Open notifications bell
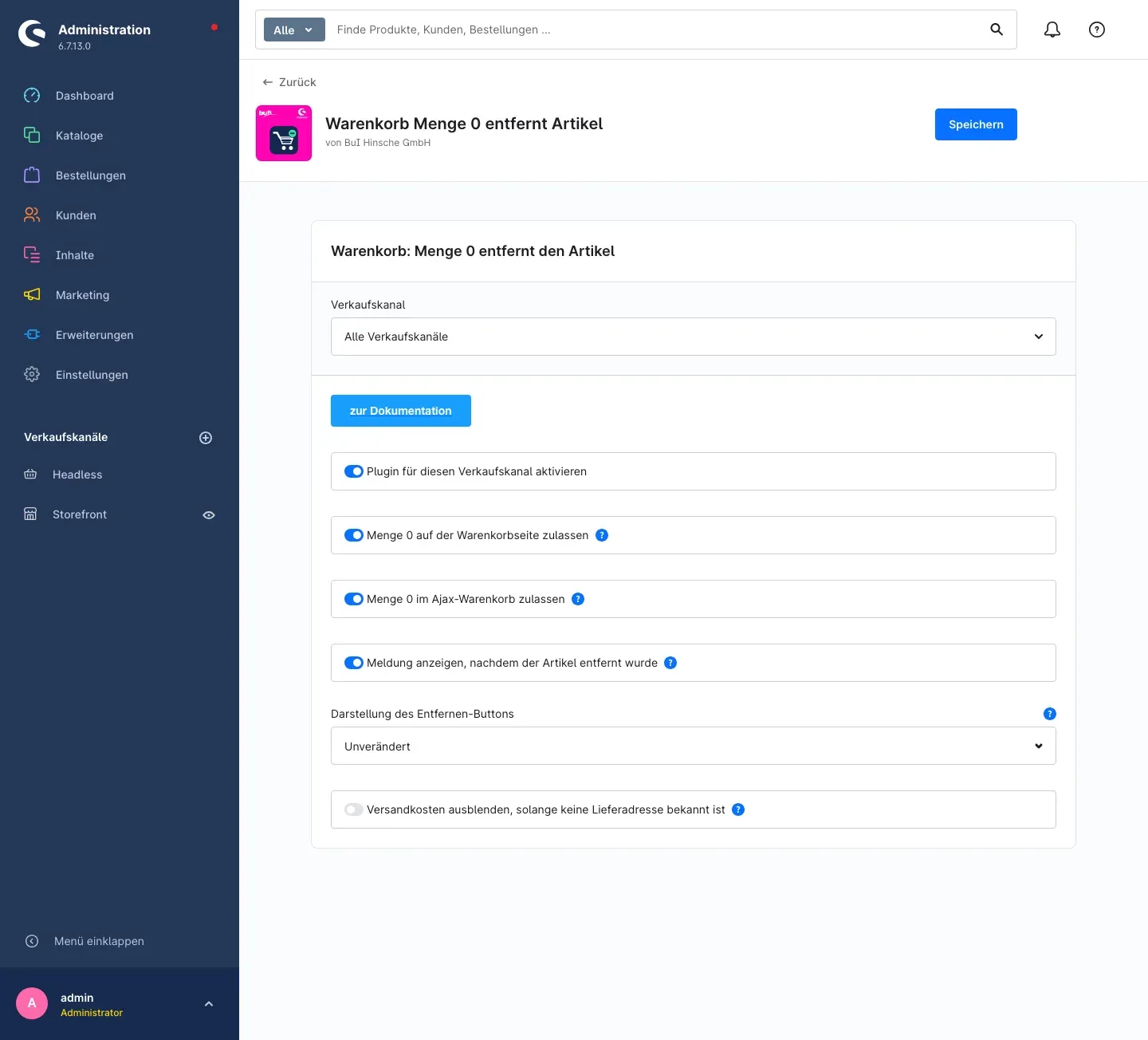 [x=1052, y=30]
